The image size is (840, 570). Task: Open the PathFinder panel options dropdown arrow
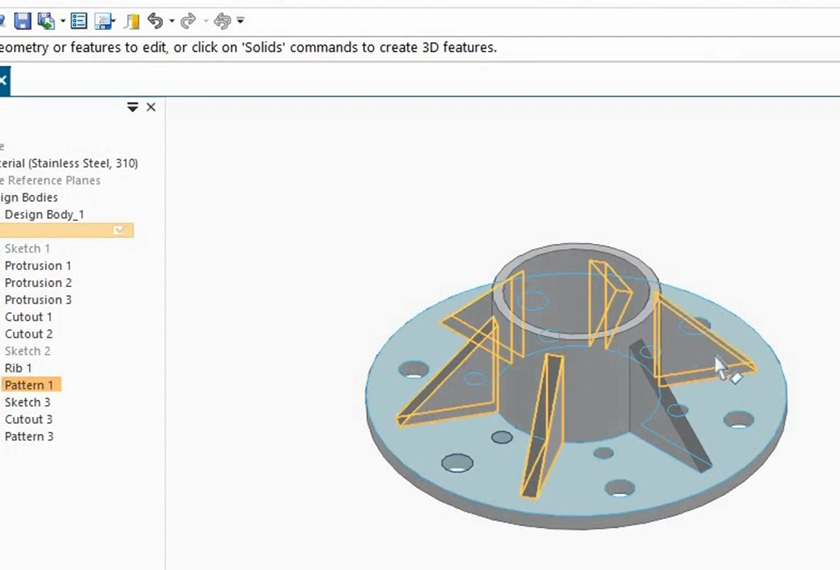point(132,107)
